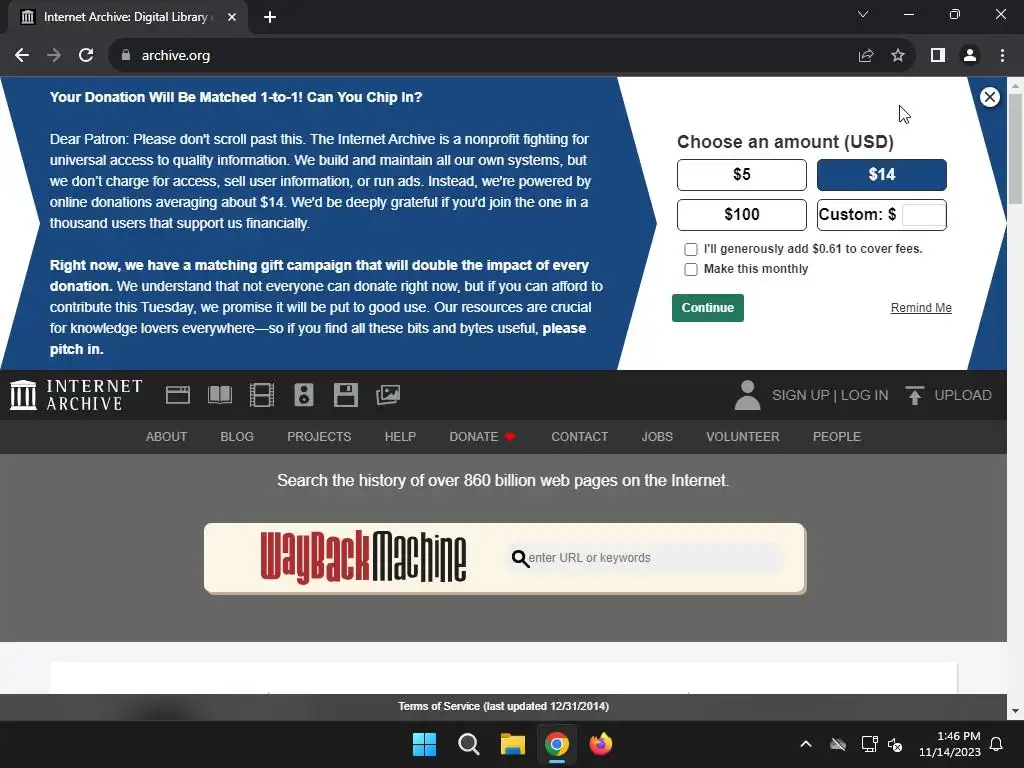Click the page vertical scrollbar thumb

(1015, 150)
